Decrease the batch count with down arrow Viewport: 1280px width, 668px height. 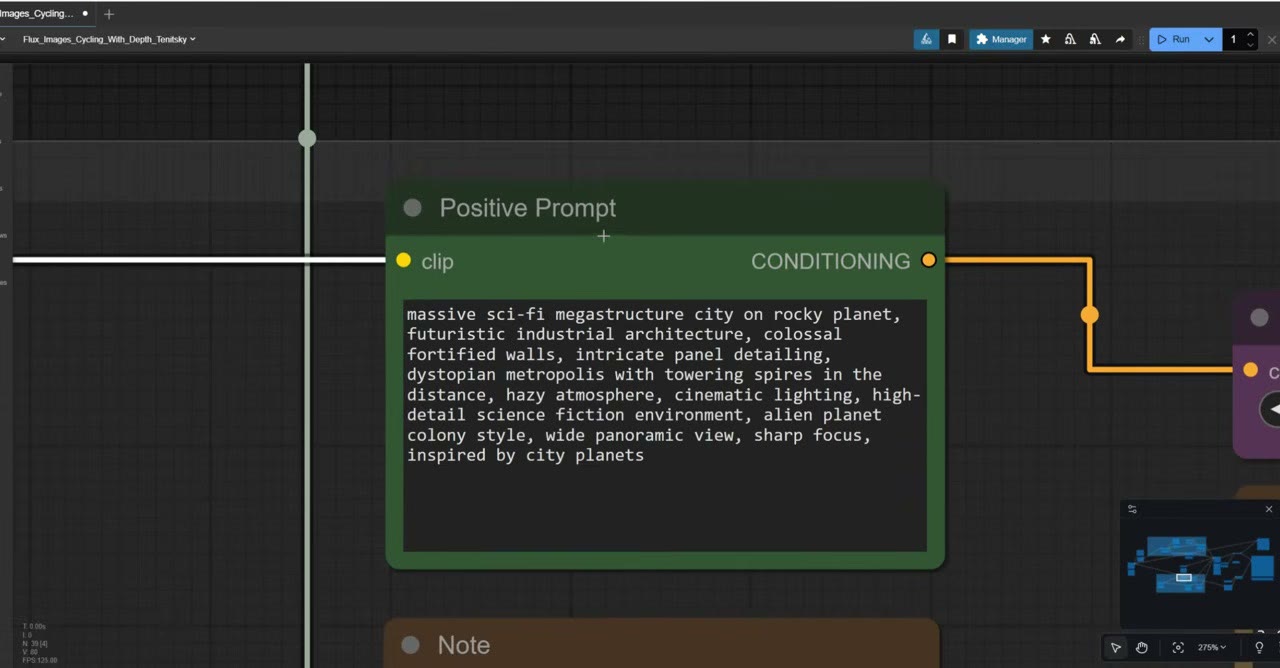point(1250,45)
